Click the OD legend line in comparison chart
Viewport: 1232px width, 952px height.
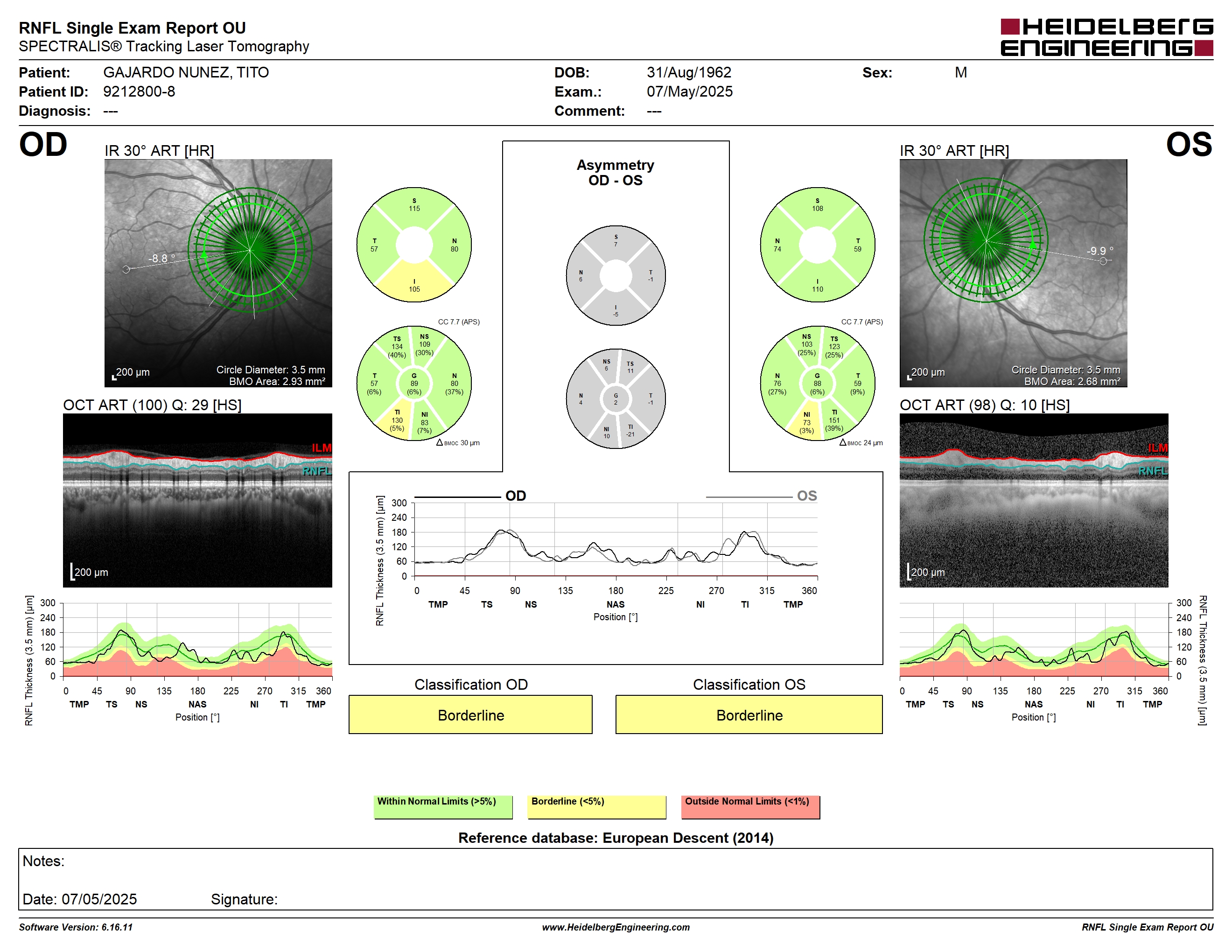pyautogui.click(x=457, y=497)
